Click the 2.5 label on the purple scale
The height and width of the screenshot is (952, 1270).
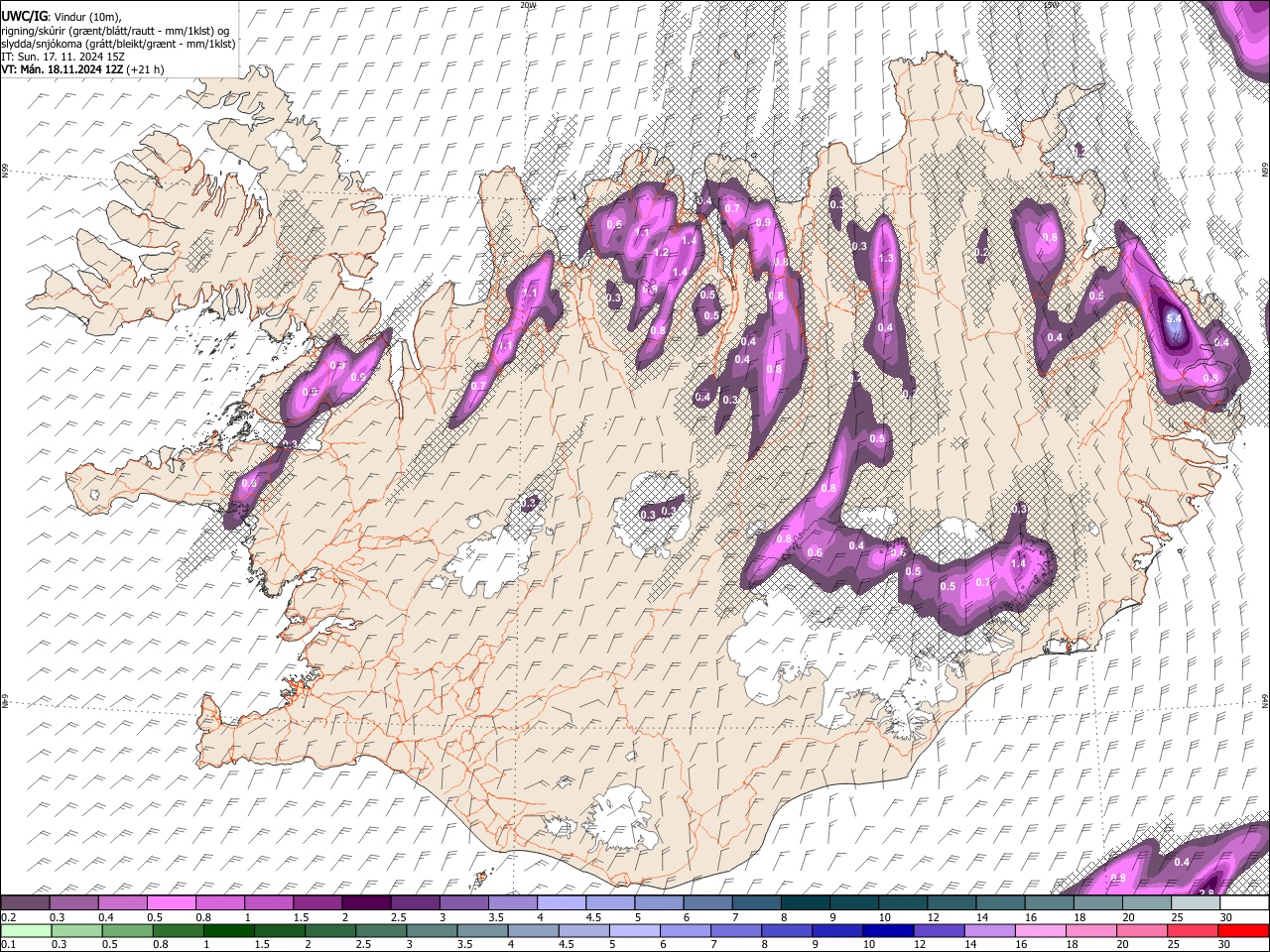(x=399, y=917)
